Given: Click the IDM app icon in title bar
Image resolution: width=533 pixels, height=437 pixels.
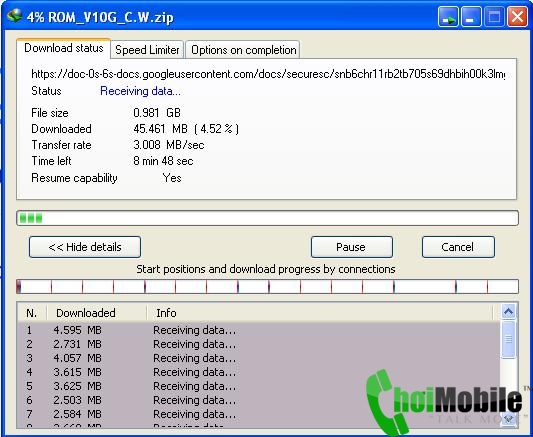Looking at the screenshot, I should [x=14, y=16].
